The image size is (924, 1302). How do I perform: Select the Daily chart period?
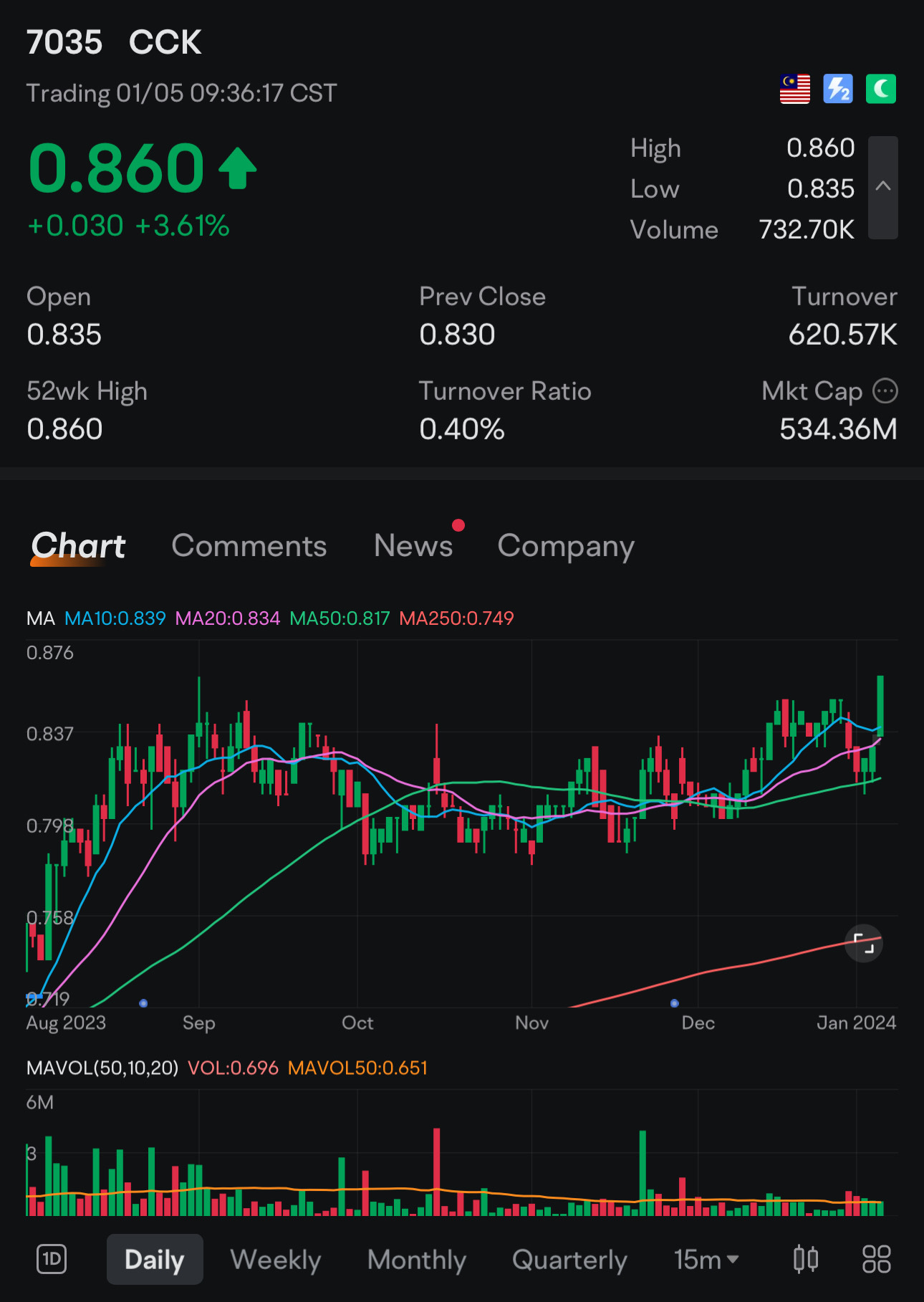coord(155,1259)
